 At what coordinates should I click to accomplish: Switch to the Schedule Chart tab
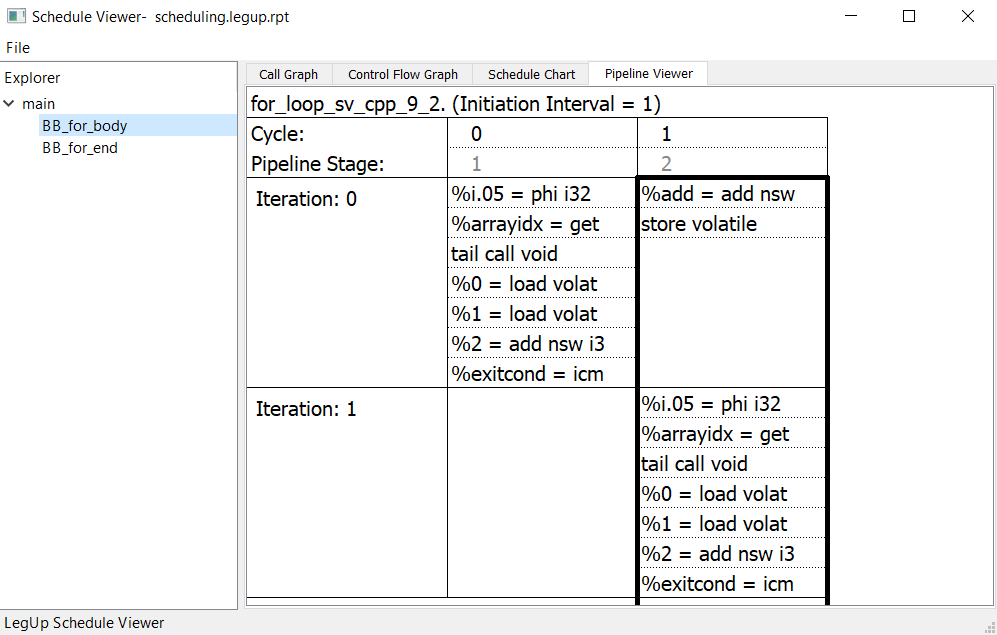coord(532,74)
